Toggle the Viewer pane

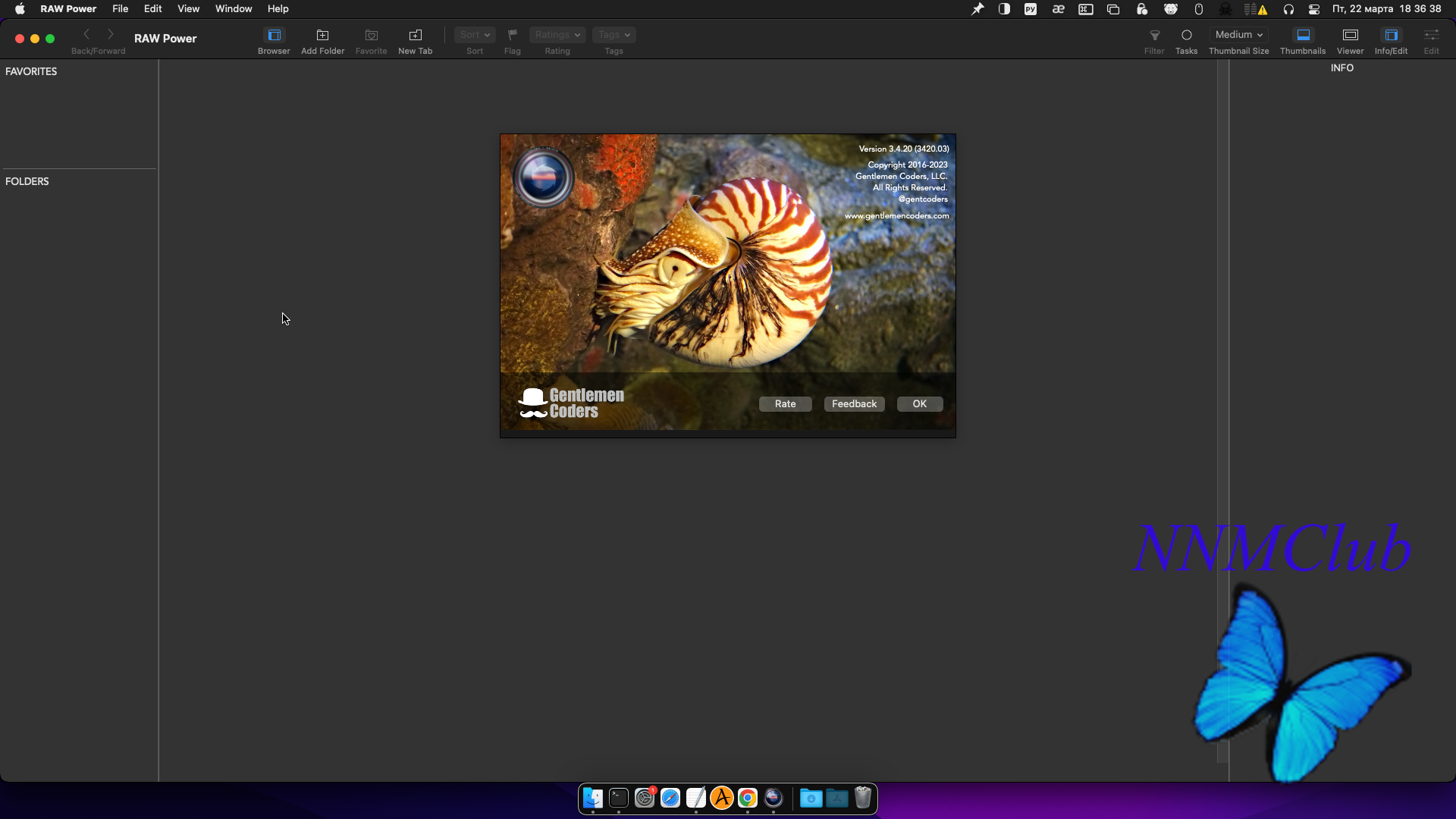coord(1350,35)
